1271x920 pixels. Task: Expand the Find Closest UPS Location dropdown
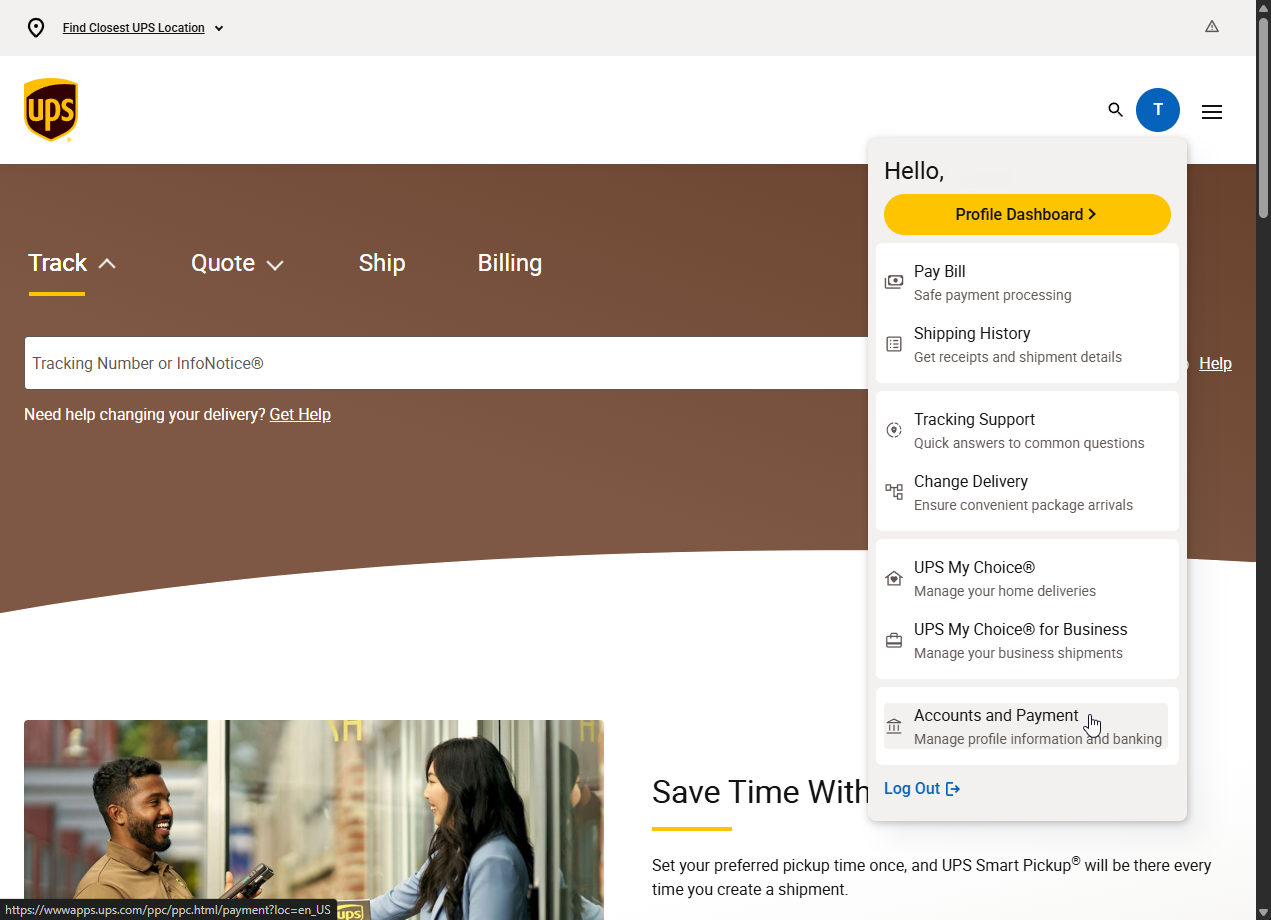[x=218, y=28]
